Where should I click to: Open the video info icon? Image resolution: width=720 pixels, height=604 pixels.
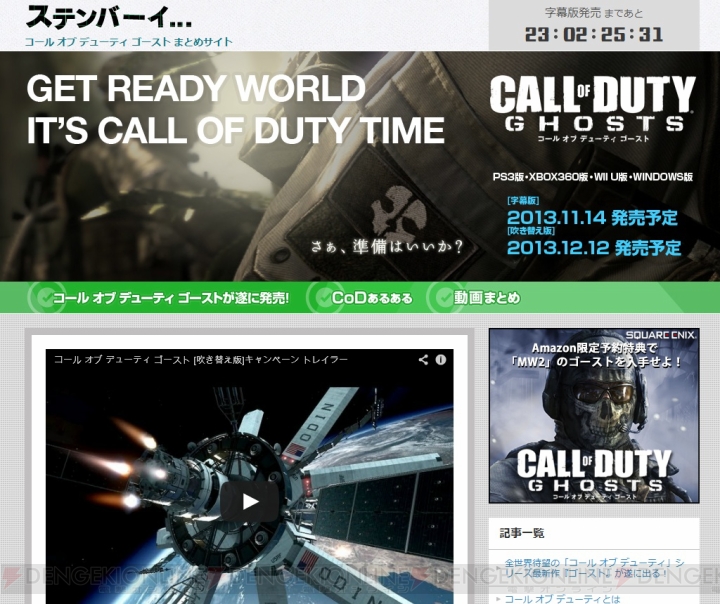pos(441,360)
